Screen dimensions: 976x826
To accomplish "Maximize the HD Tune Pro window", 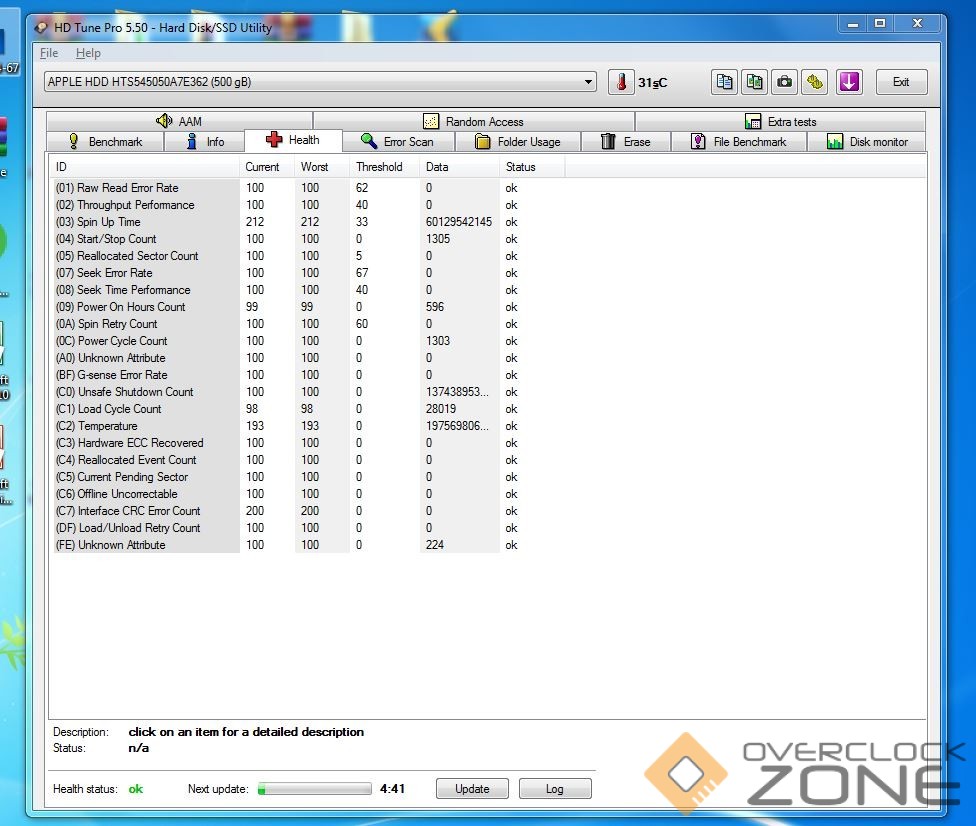I will coord(880,24).
